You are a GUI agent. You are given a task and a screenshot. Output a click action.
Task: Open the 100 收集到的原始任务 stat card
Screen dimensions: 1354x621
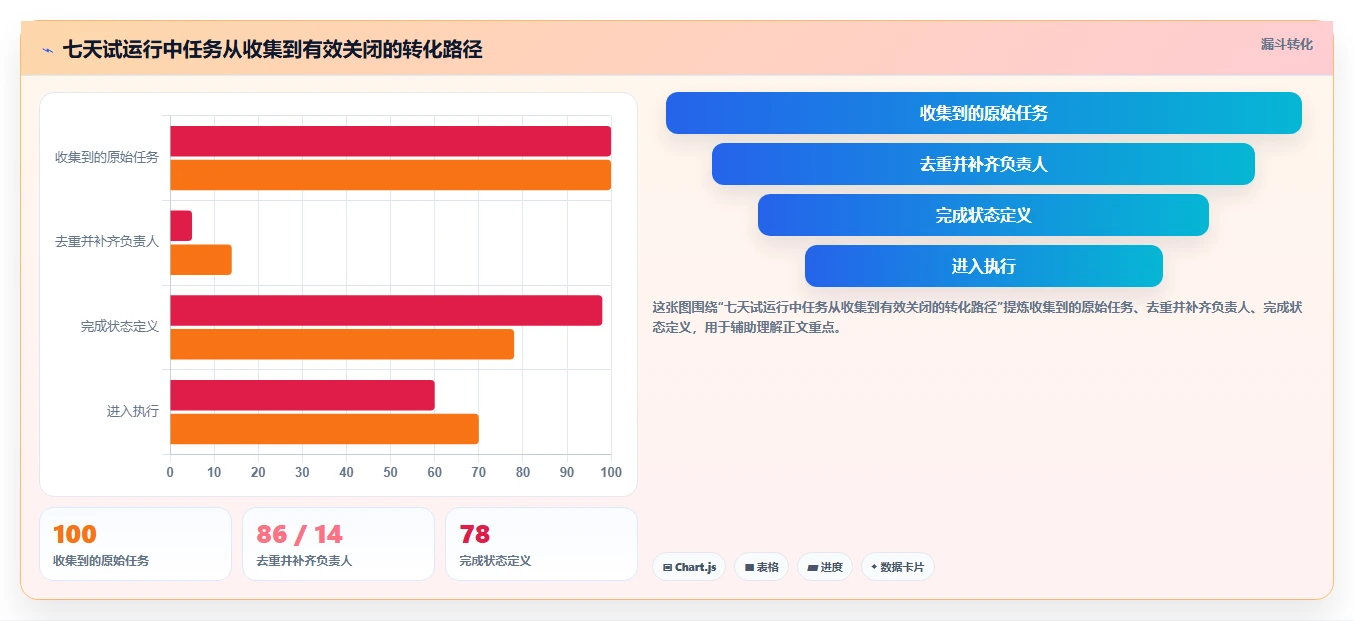tap(135, 544)
